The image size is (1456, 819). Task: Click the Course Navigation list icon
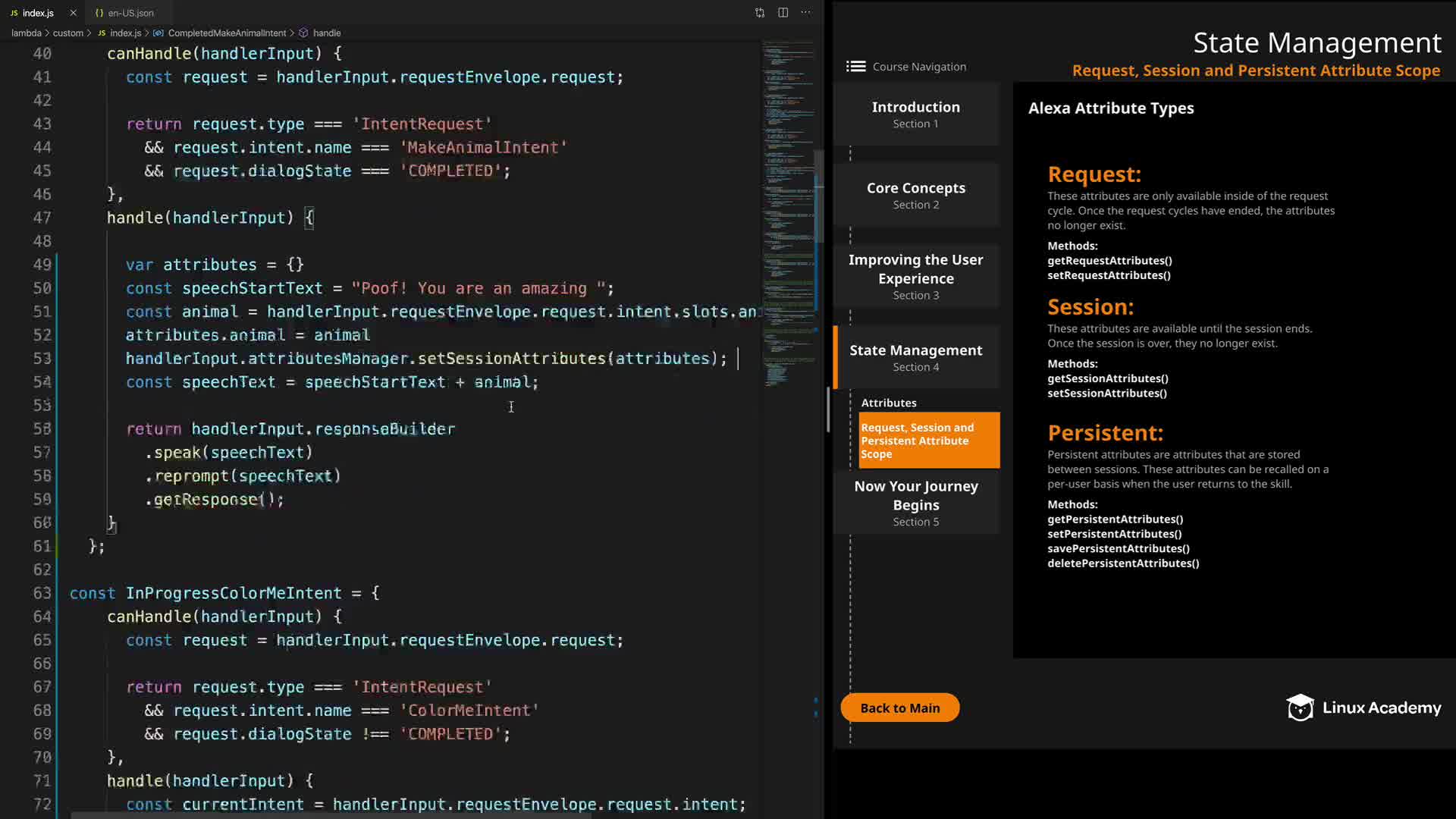(855, 67)
